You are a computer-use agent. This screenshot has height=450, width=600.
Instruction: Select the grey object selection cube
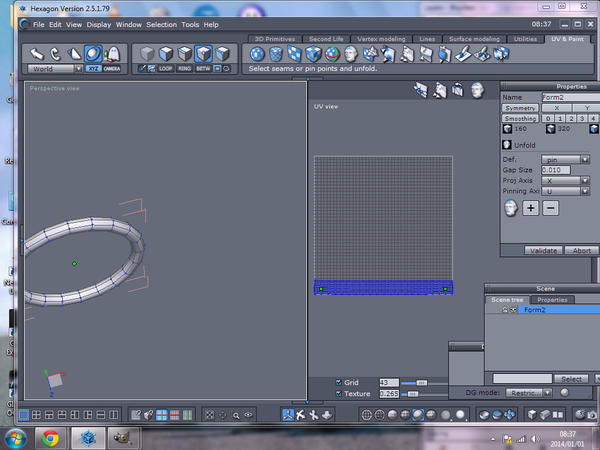coord(147,54)
